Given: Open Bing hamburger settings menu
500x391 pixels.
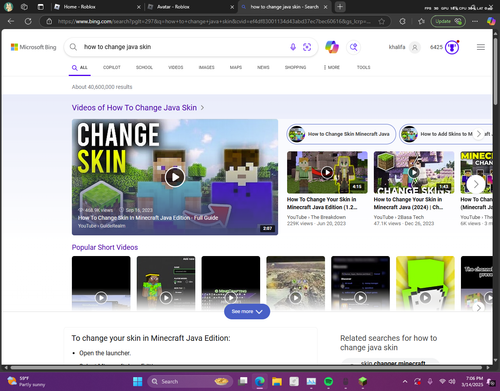Looking at the screenshot, I should pos(481,47).
